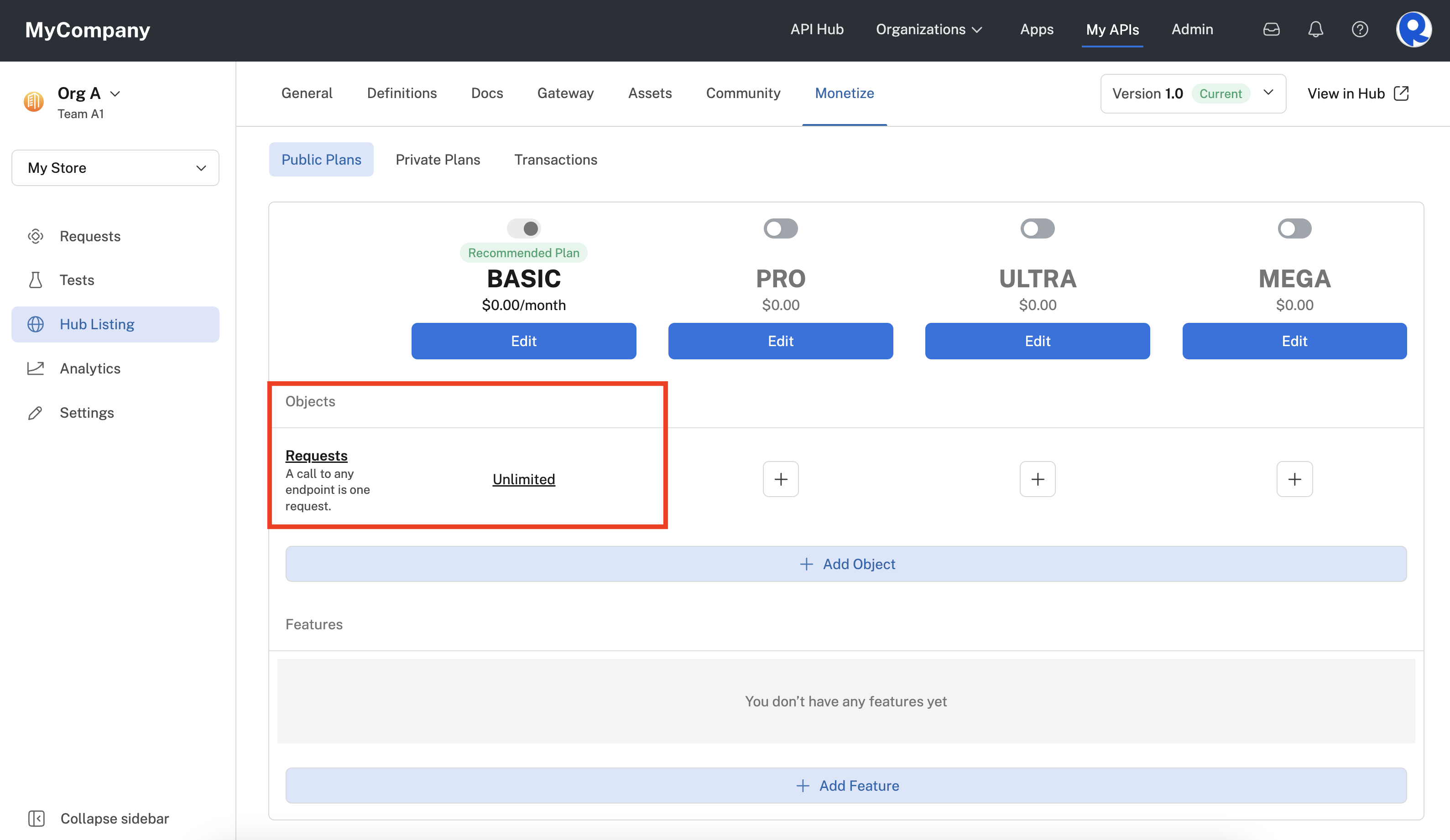This screenshot has width=1450, height=840.
Task: Click View in Hub external link
Action: click(1358, 92)
